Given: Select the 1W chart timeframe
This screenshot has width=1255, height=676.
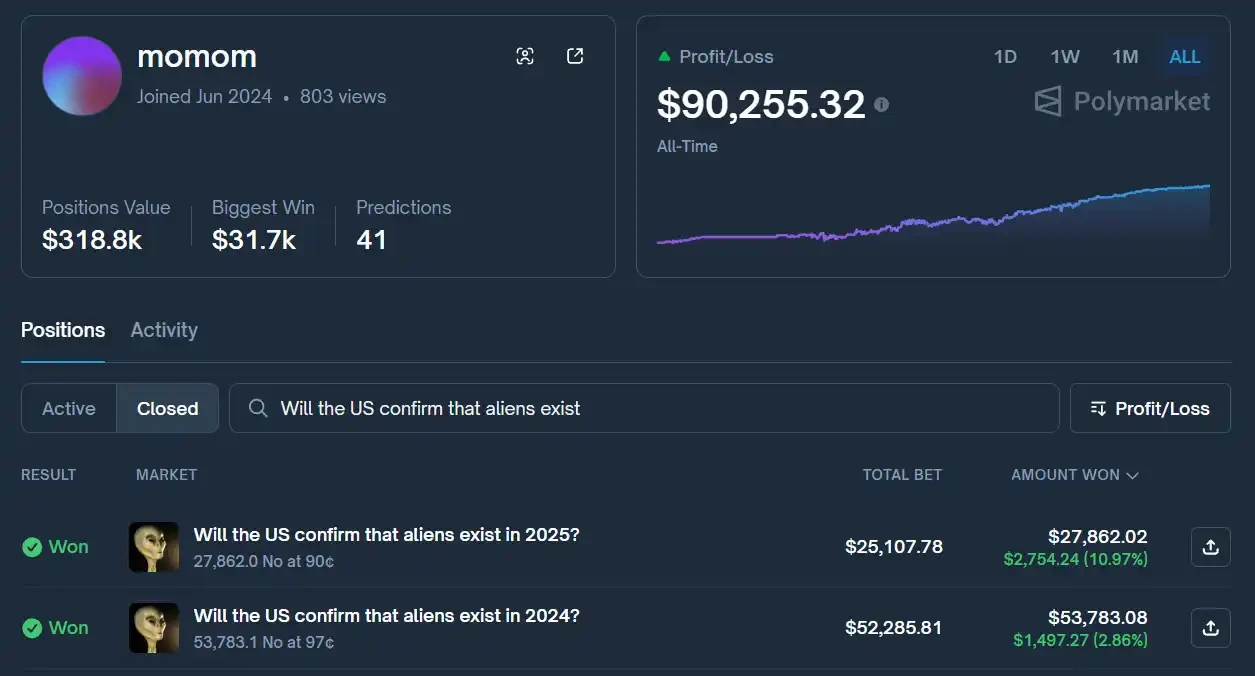Looking at the screenshot, I should (x=1064, y=57).
